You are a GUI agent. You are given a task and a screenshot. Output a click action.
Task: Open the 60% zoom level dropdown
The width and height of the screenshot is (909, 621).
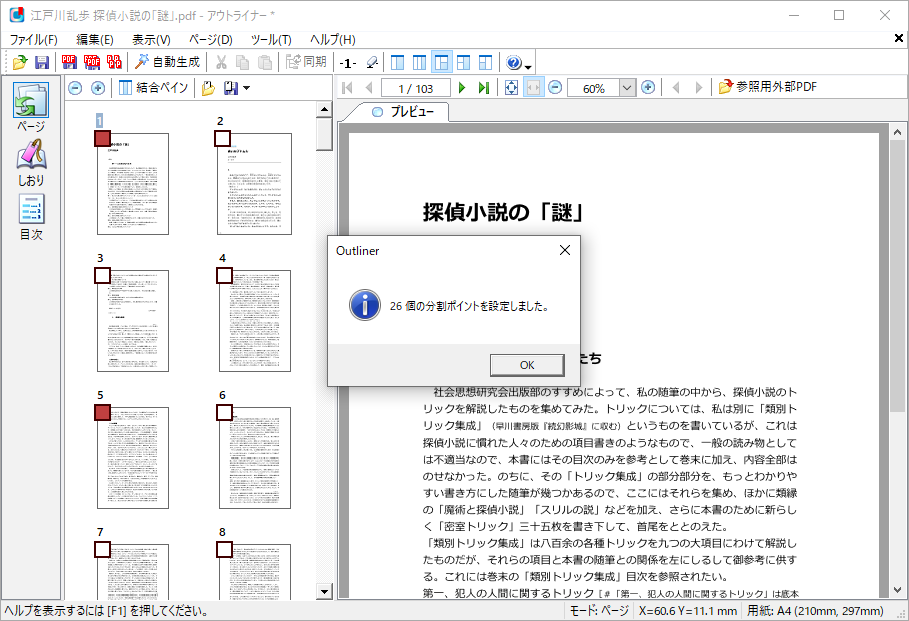pos(627,88)
